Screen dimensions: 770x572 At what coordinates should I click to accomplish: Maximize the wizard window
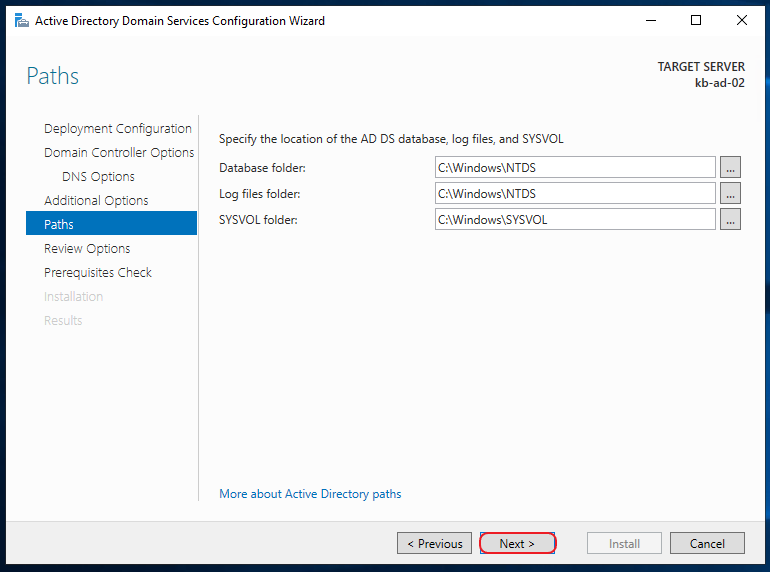tap(696, 21)
